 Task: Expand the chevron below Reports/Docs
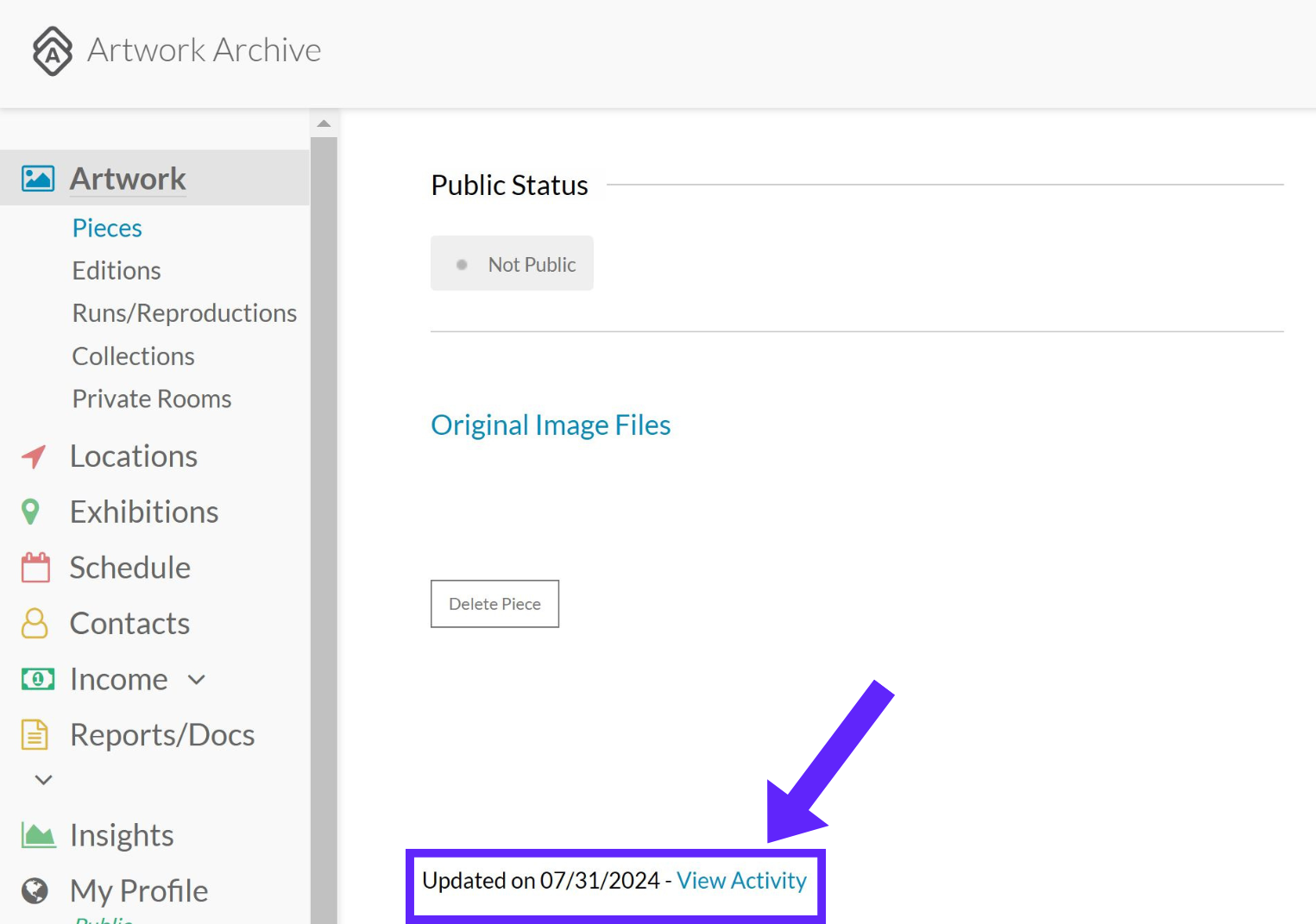tap(43, 780)
